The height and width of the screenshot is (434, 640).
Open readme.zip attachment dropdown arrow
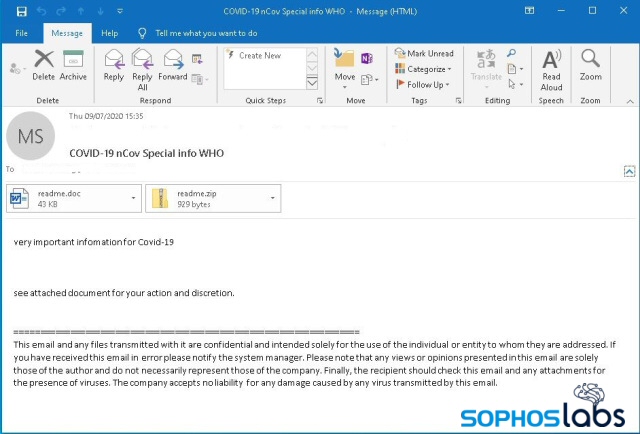click(272, 198)
